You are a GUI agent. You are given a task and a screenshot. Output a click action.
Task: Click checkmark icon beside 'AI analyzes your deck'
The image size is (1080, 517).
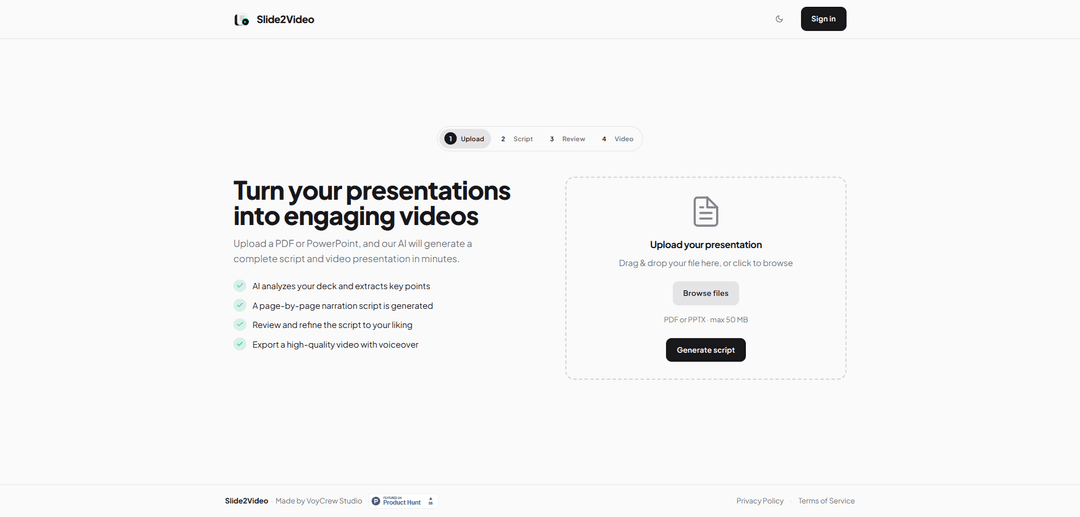click(x=240, y=286)
